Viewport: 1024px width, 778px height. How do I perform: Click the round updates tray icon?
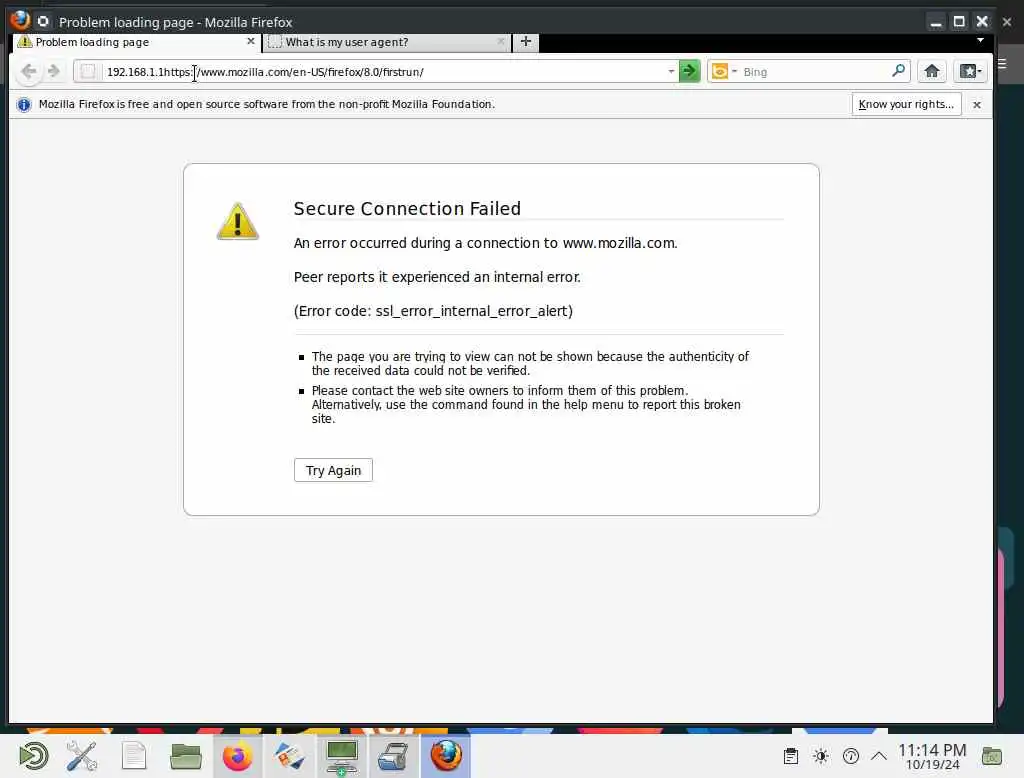pyautogui.click(x=851, y=756)
